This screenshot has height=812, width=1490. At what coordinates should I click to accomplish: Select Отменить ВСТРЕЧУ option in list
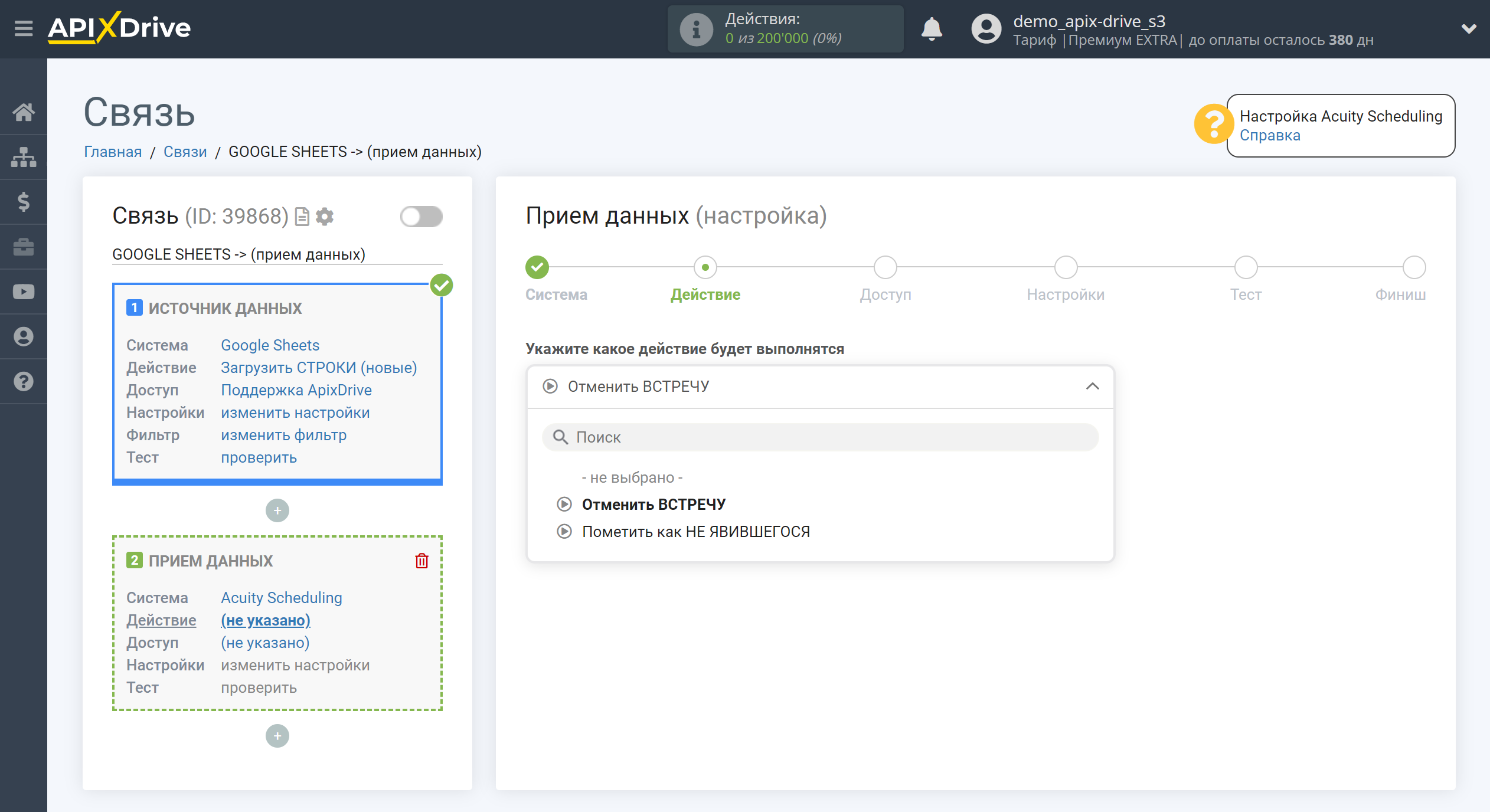click(653, 505)
